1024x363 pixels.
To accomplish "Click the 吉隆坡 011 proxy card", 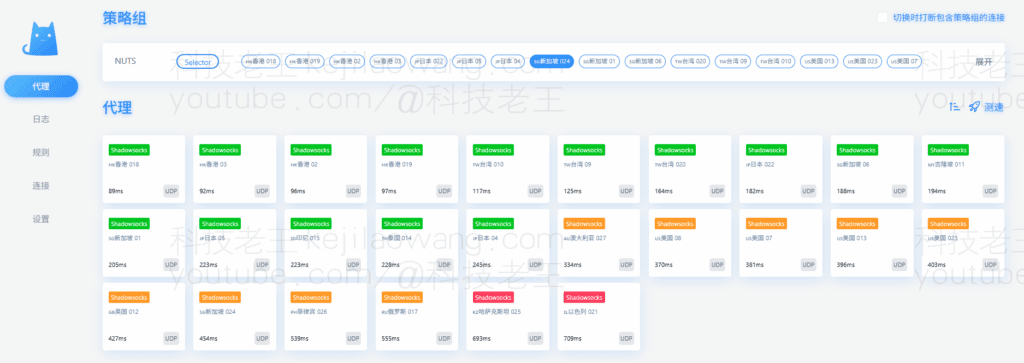I will pos(963,169).
